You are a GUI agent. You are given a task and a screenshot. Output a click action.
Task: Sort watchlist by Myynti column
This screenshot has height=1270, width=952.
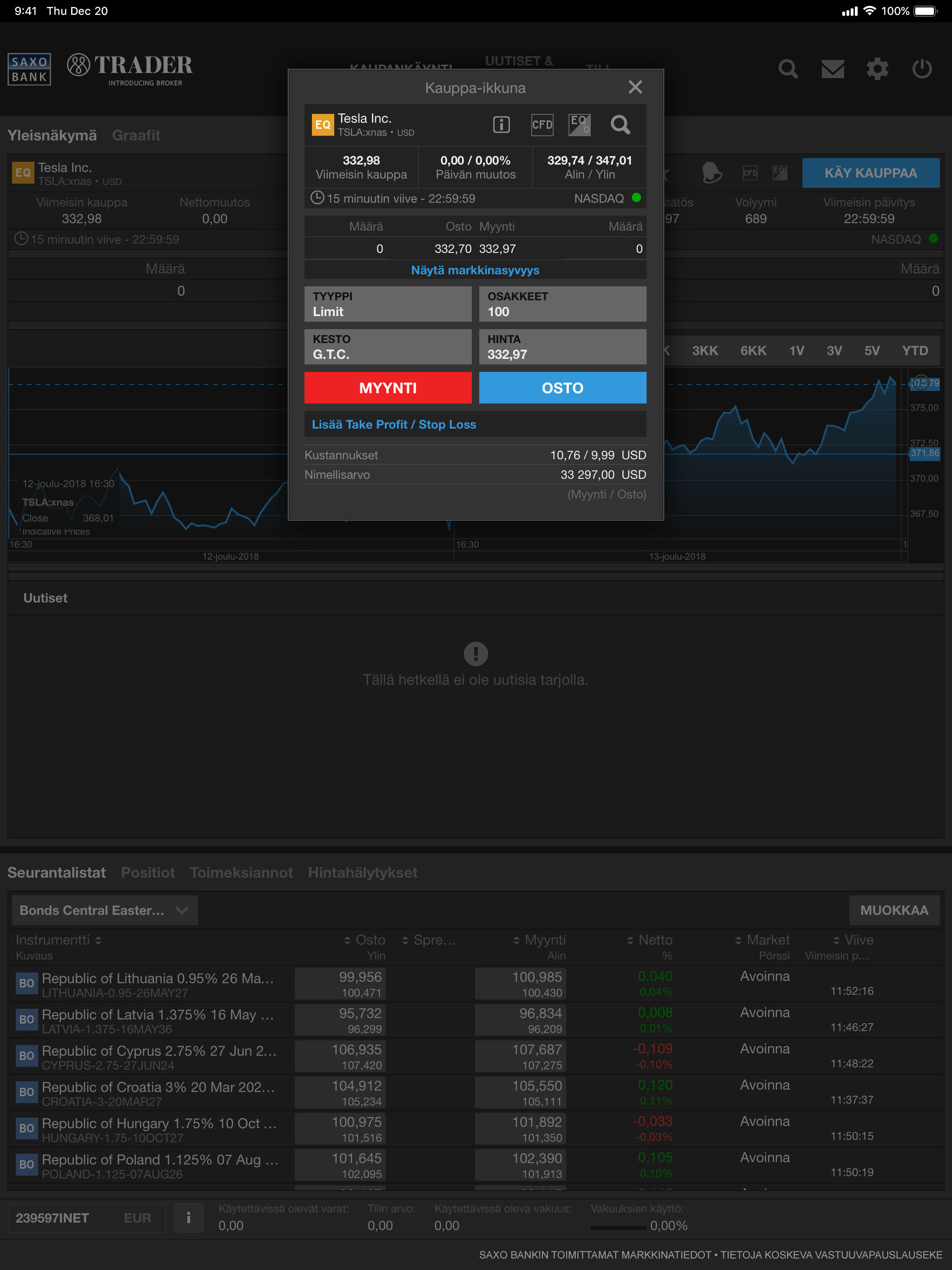(x=539, y=940)
